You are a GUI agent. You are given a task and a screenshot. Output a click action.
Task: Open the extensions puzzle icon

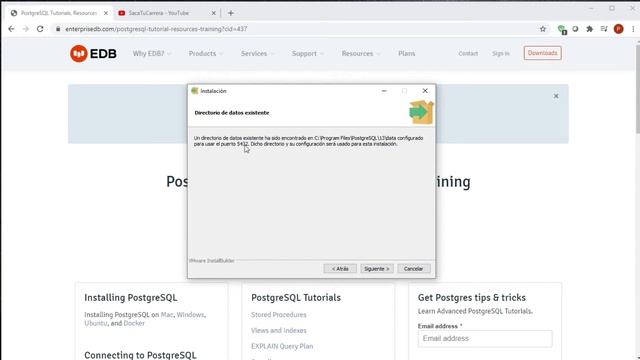(589, 29)
